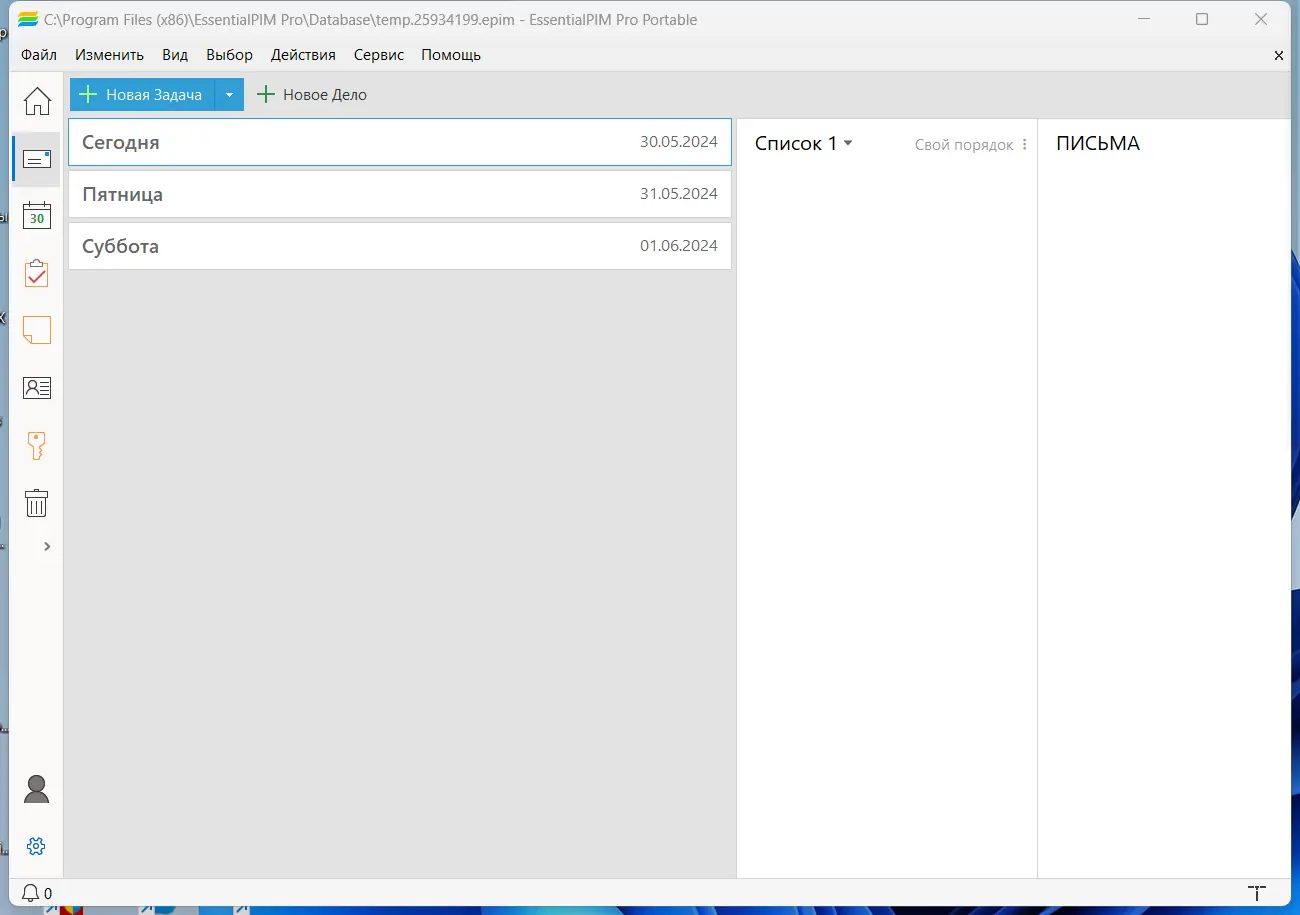Click the reminders bell in status bar
The width and height of the screenshot is (1300, 915).
pos(31,893)
